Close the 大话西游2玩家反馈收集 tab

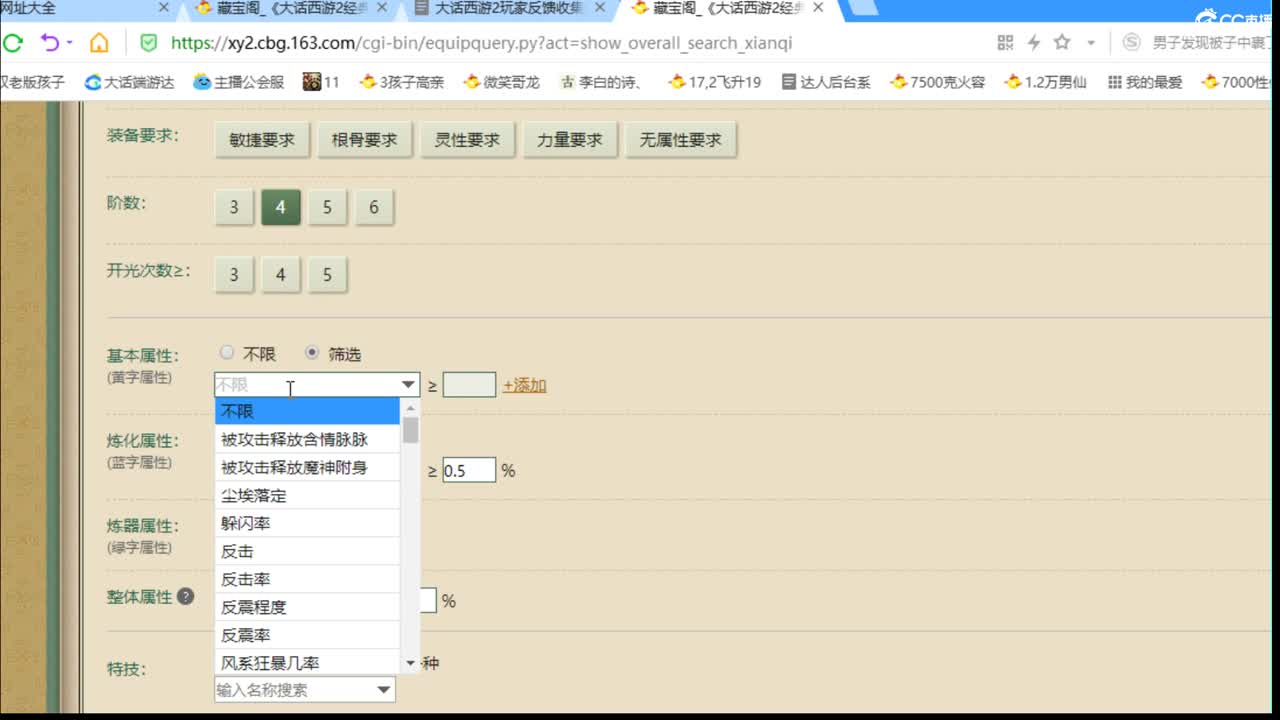pos(600,8)
